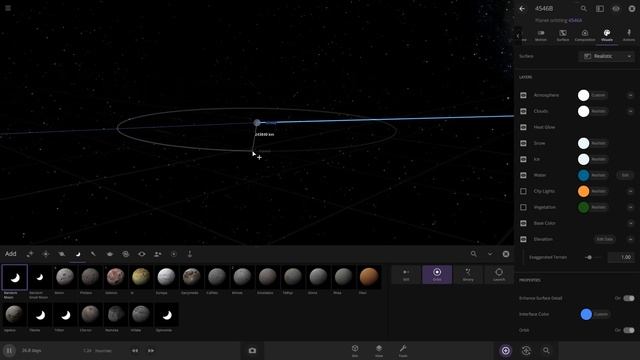
Task: Switch to the Surface tab
Action: point(563,36)
